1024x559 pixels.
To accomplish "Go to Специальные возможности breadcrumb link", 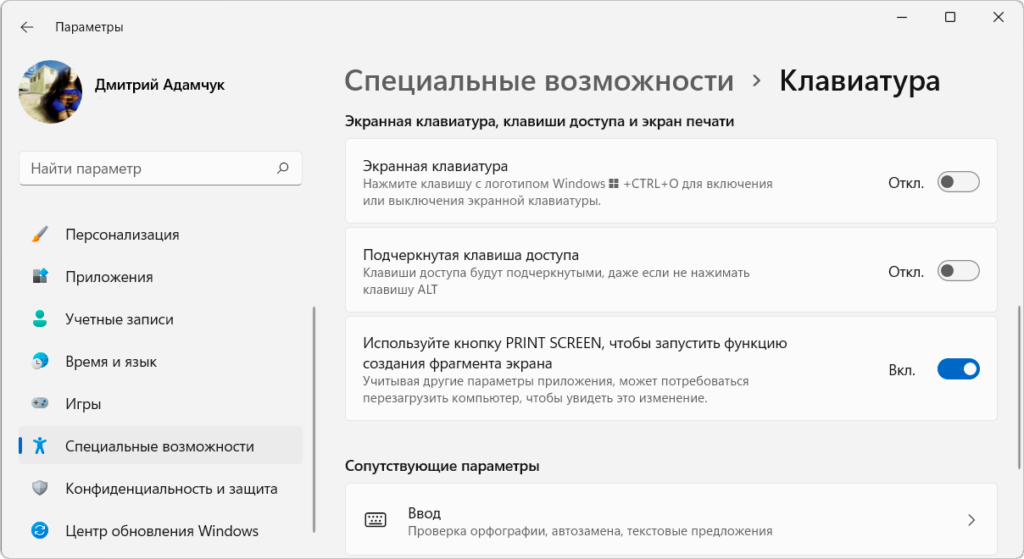I will click(538, 80).
